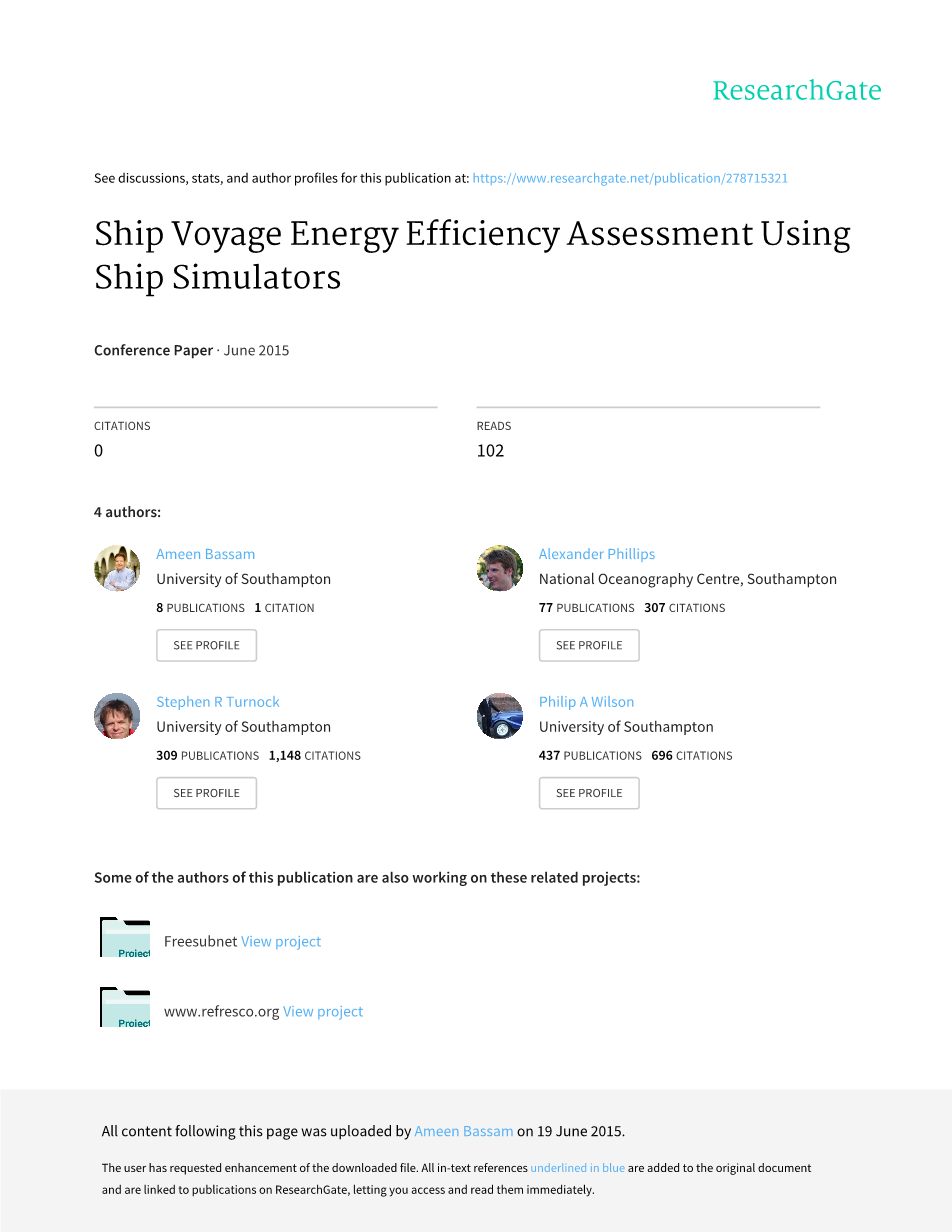Click the ResearchGate logo
Viewport: 952px width, 1232px height.
point(796,91)
